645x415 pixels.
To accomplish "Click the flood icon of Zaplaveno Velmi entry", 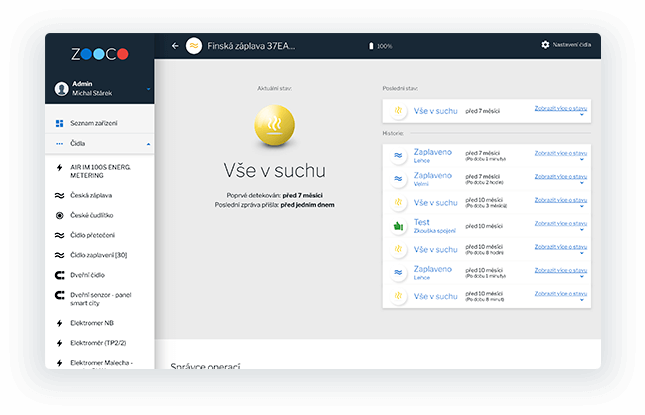I will click(x=398, y=179).
